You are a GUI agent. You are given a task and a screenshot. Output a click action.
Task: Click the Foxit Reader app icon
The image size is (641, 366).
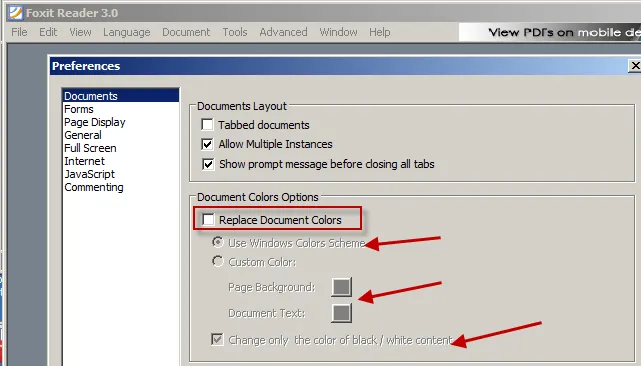pyautogui.click(x=15, y=13)
